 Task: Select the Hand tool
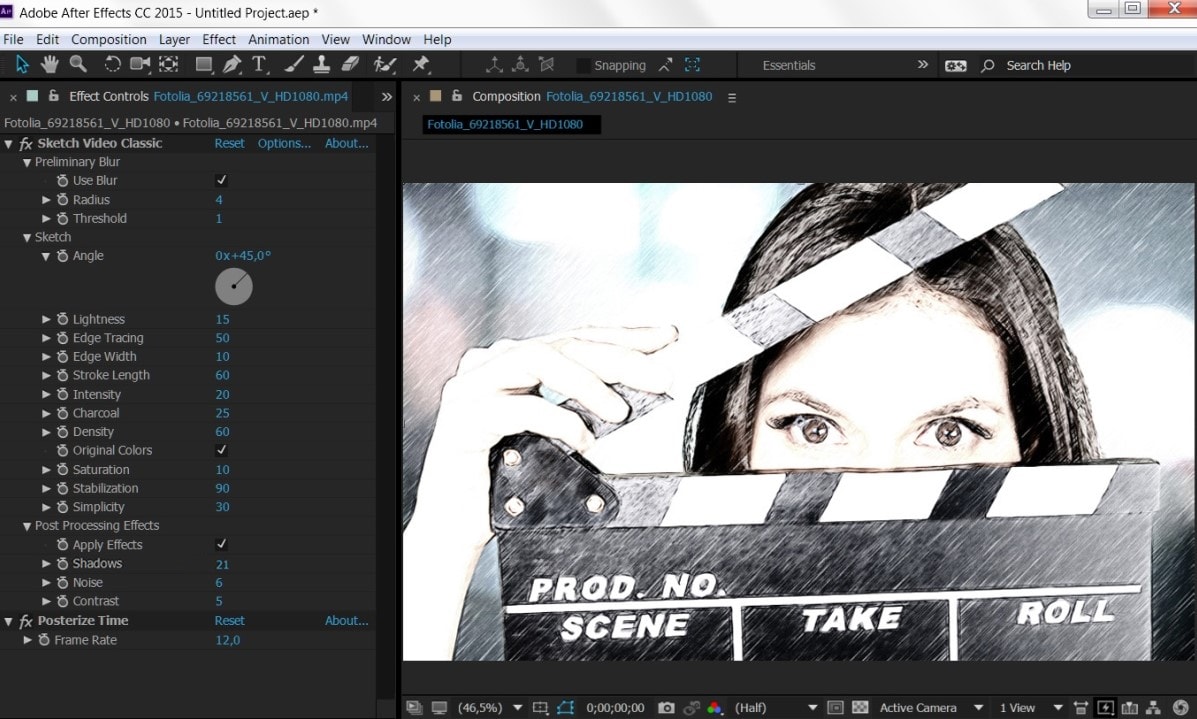(48, 65)
